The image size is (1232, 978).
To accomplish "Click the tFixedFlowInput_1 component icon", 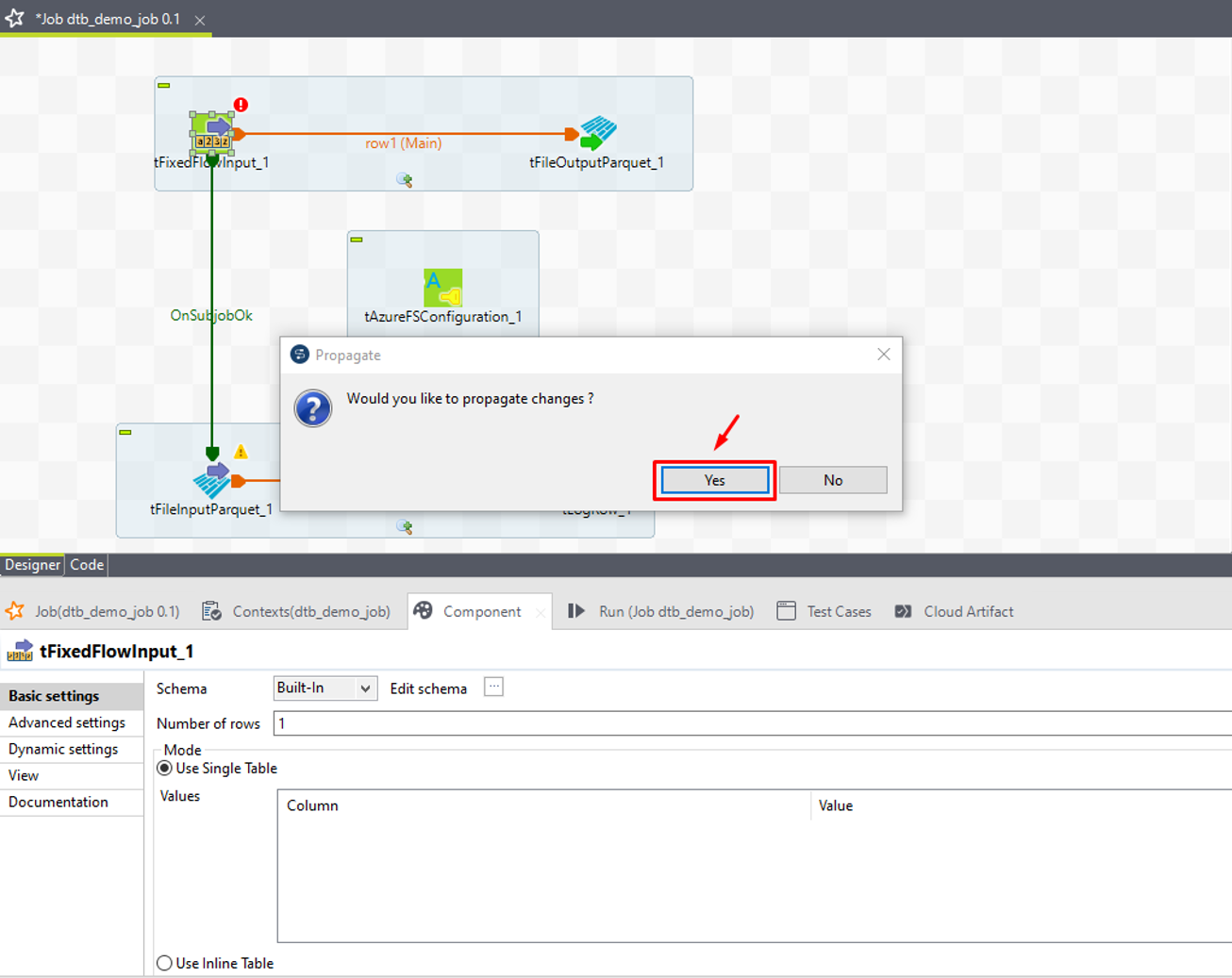I will click(x=212, y=133).
